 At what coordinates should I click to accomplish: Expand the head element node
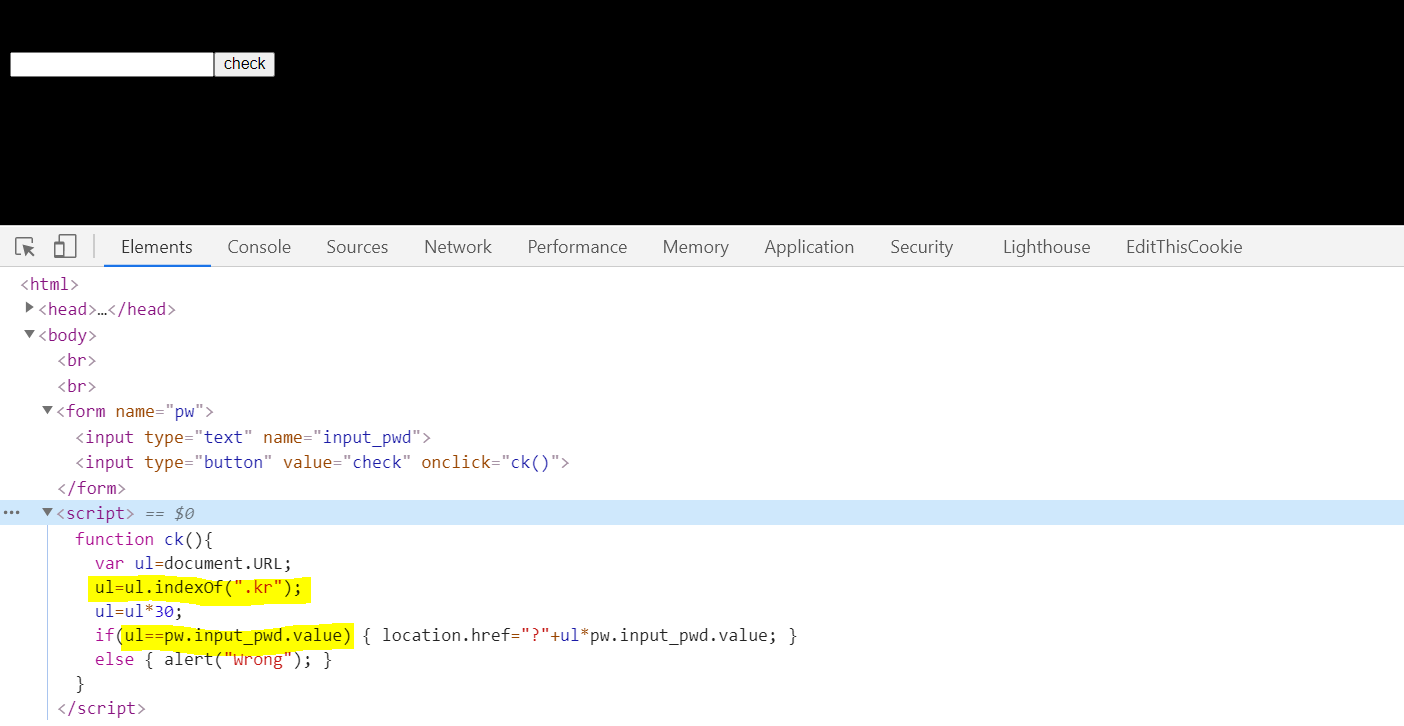point(30,308)
